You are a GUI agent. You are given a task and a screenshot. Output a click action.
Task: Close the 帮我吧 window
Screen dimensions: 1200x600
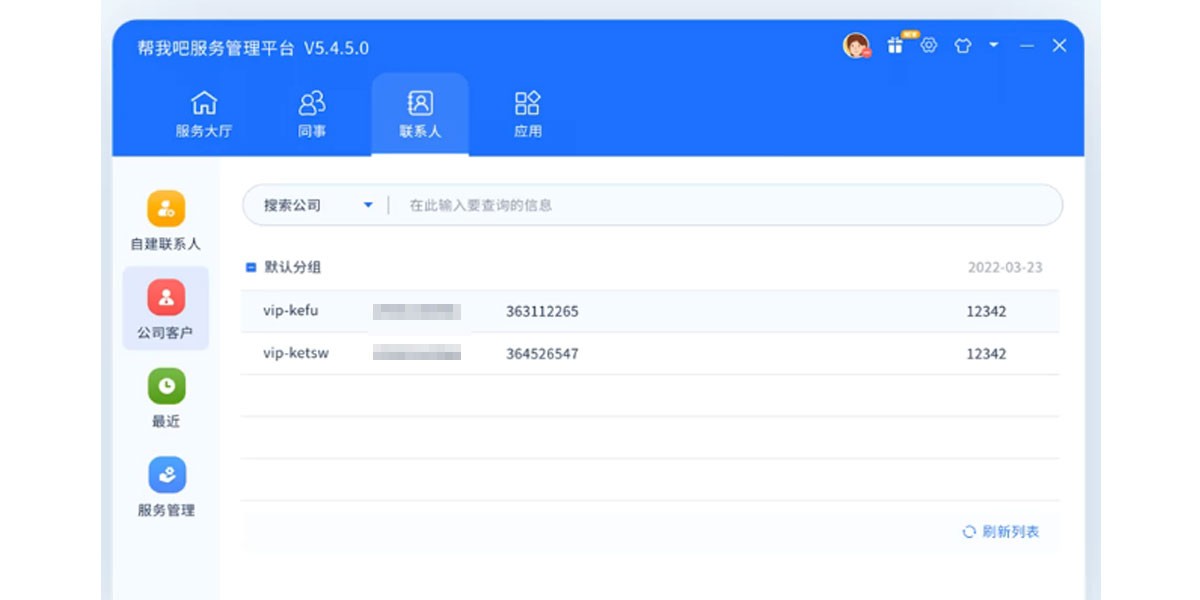(1059, 45)
